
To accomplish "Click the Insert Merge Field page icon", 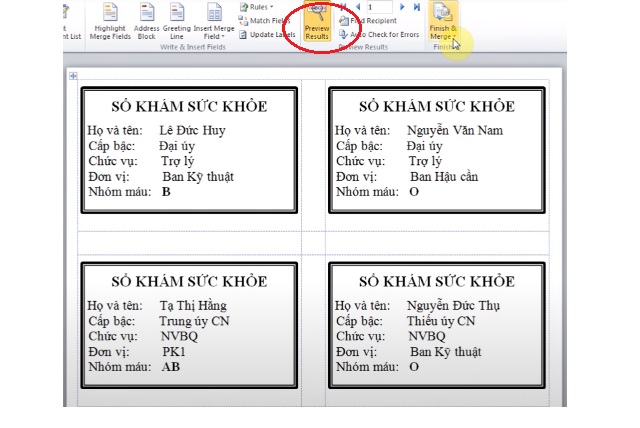I will pyautogui.click(x=214, y=12).
